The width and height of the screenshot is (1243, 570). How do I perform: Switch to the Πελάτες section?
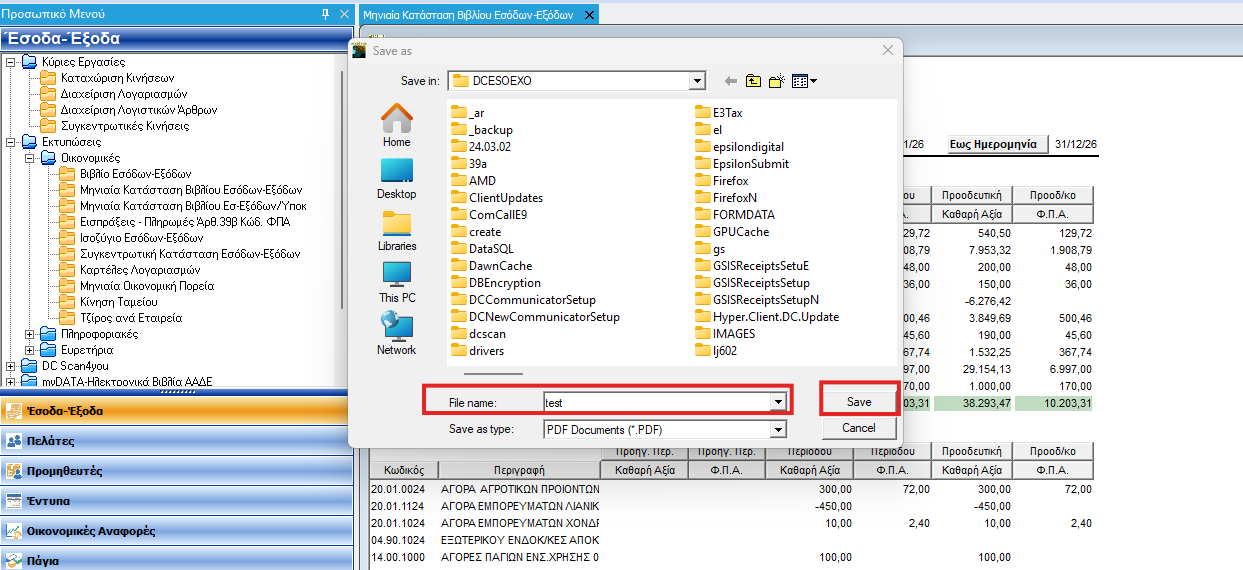click(x=174, y=441)
